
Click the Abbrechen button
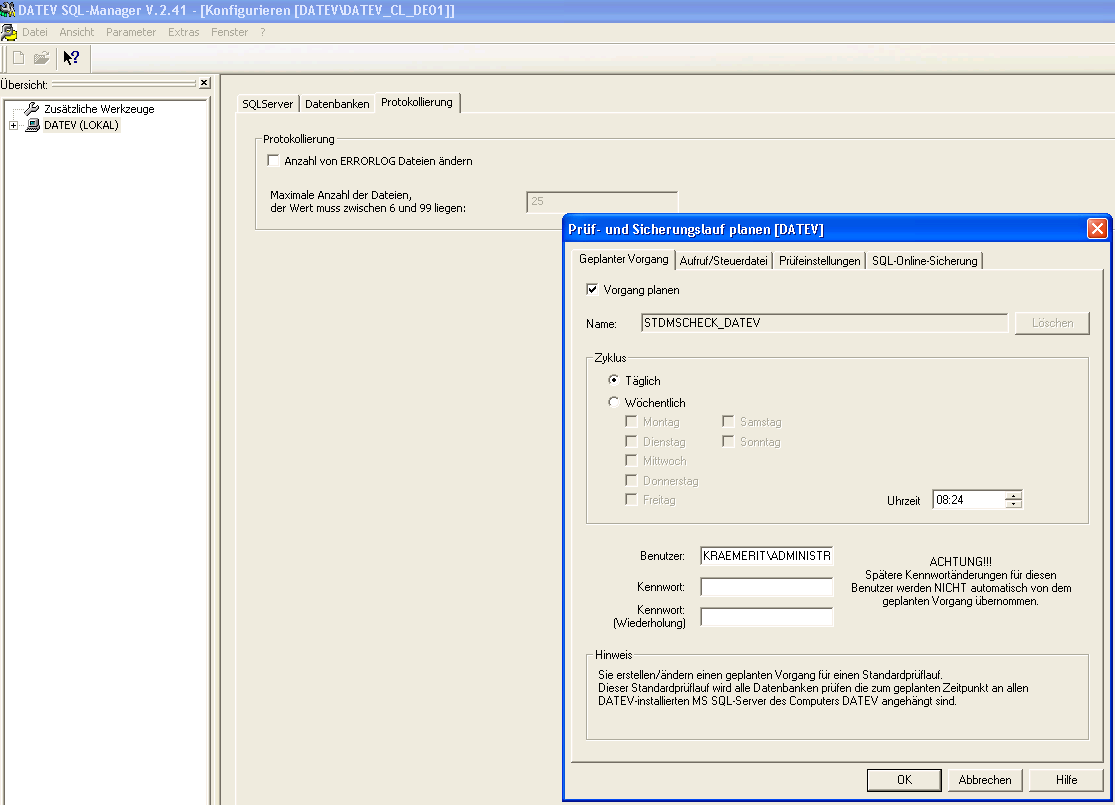click(x=985, y=780)
